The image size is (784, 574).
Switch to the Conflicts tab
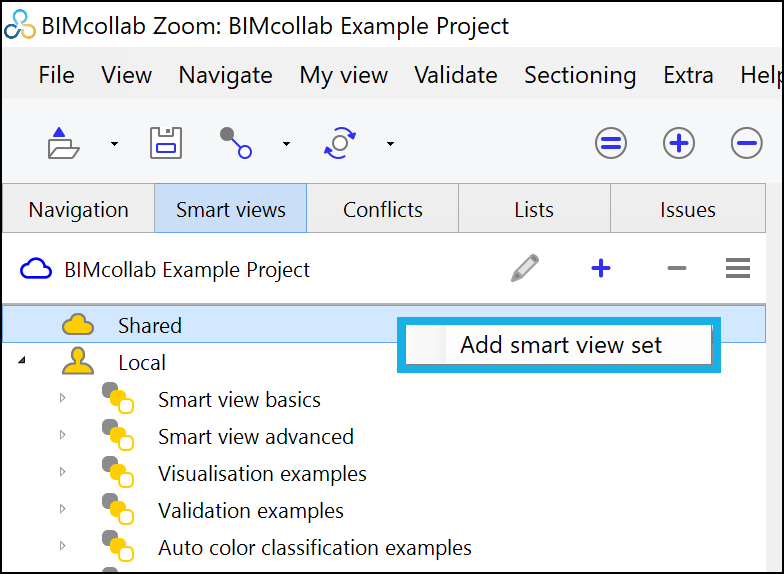point(383,208)
